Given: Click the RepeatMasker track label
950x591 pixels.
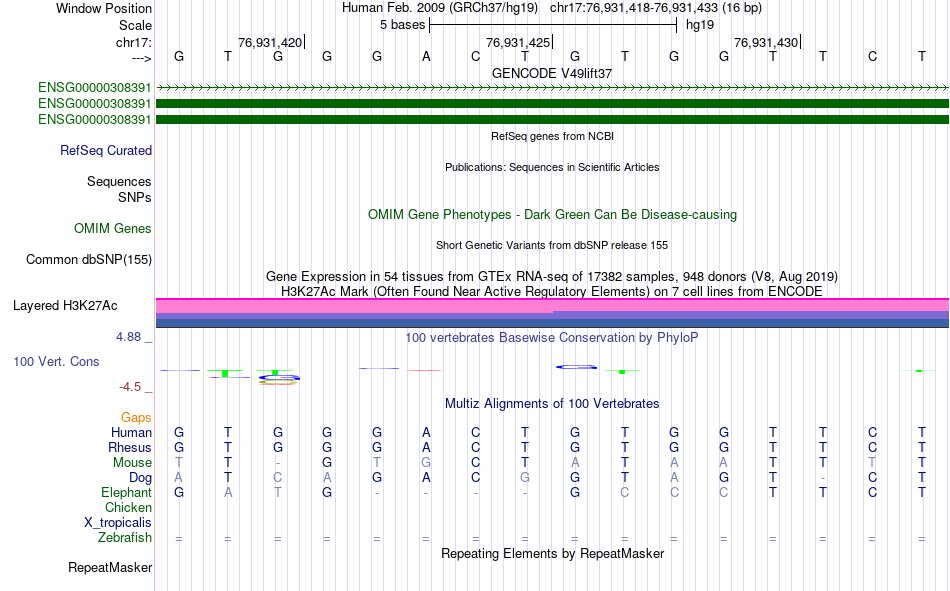Looking at the screenshot, I should pyautogui.click(x=110, y=568).
